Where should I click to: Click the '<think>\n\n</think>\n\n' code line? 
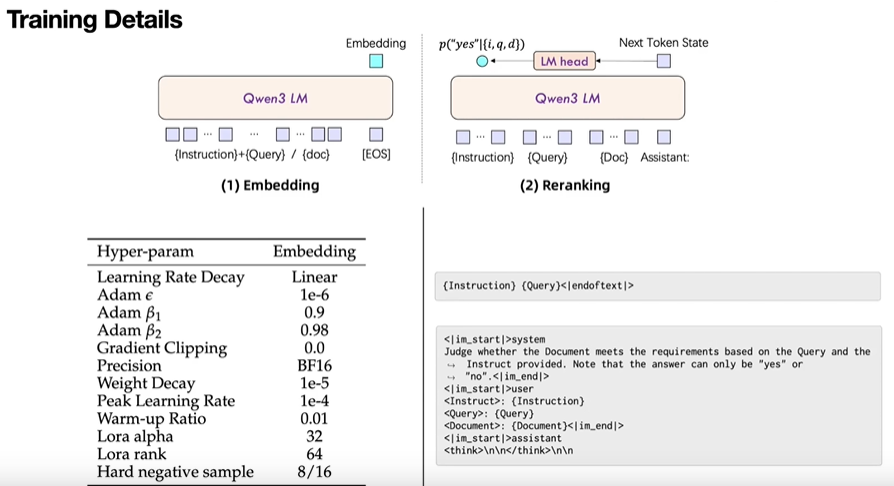point(509,451)
